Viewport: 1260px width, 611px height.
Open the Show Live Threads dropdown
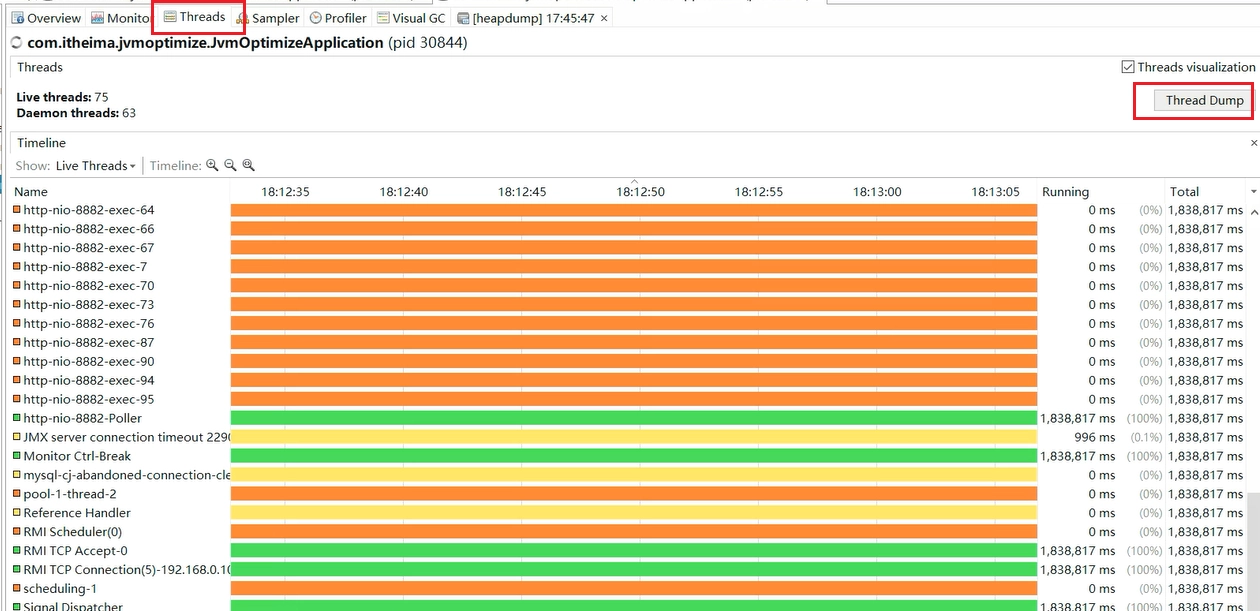coord(95,166)
